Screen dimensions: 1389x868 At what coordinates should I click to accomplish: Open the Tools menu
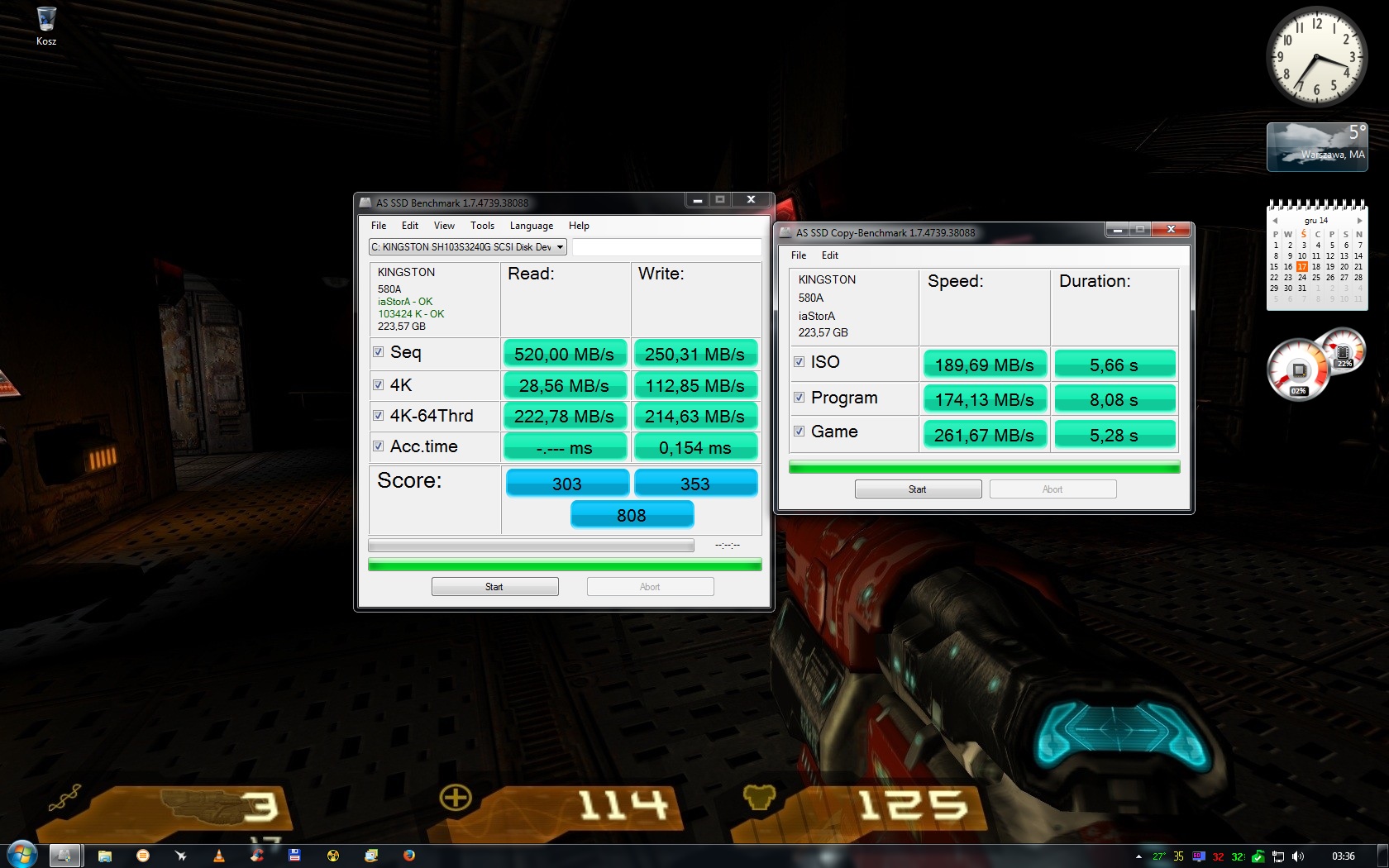pyautogui.click(x=482, y=226)
